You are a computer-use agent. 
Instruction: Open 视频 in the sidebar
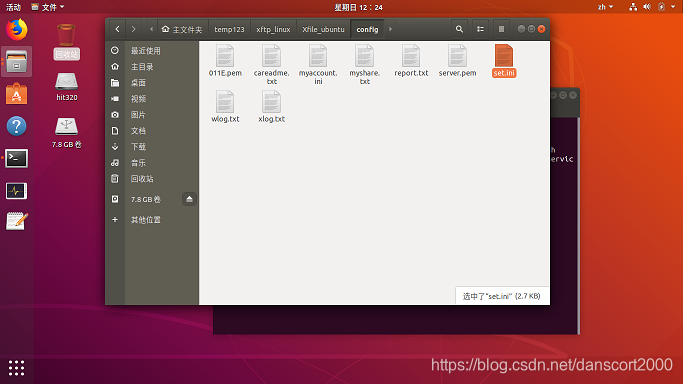[152, 99]
